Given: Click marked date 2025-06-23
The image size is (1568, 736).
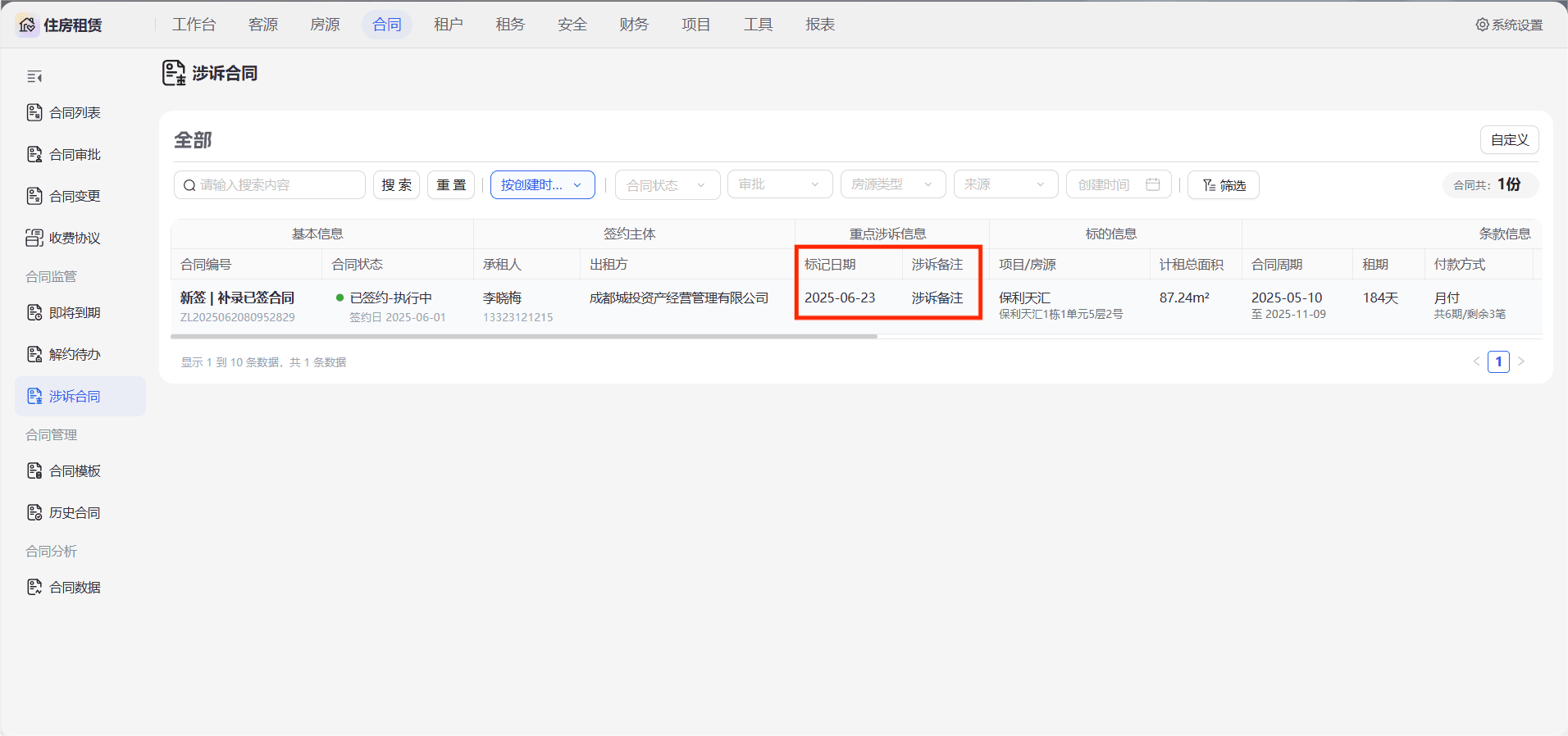Looking at the screenshot, I should pos(840,298).
